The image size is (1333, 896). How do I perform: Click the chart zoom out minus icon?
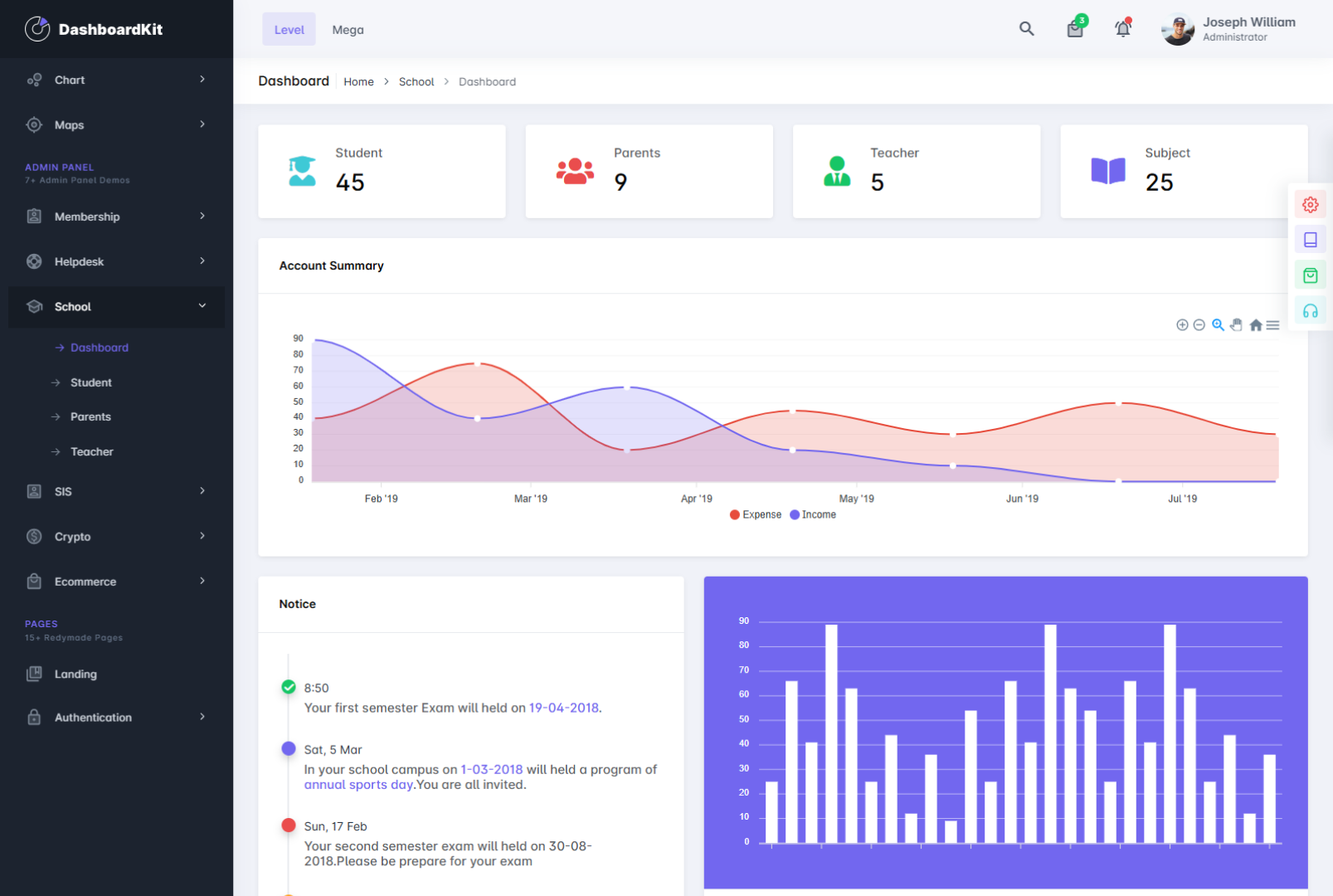coord(1199,325)
